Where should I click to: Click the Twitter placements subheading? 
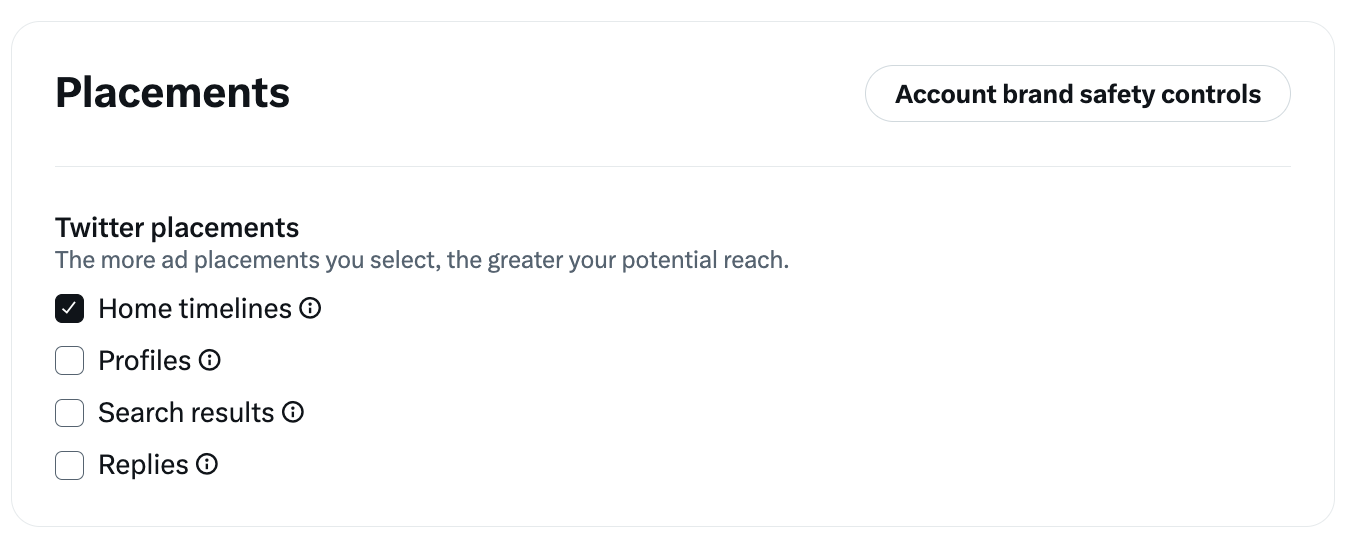177,228
